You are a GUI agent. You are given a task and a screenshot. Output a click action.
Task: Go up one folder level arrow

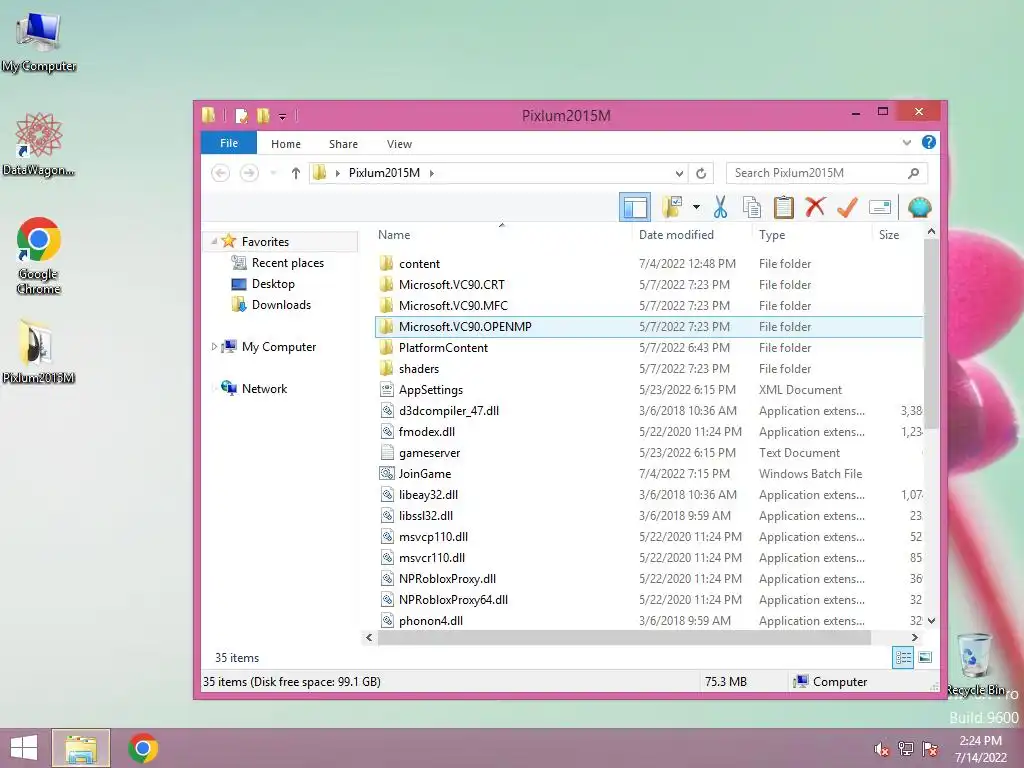[295, 173]
